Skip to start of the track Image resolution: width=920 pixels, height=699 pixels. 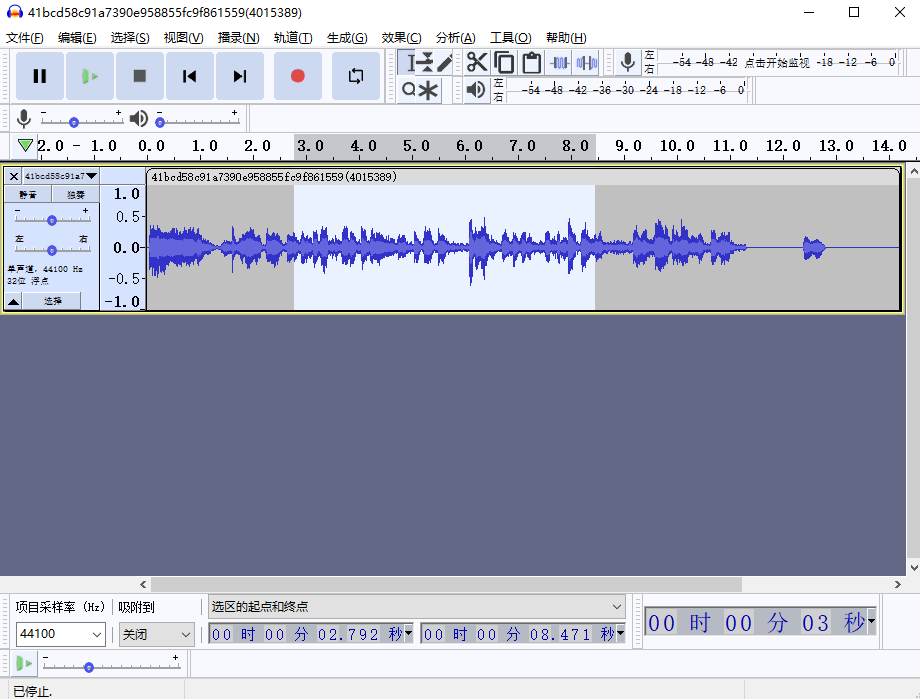(x=190, y=76)
